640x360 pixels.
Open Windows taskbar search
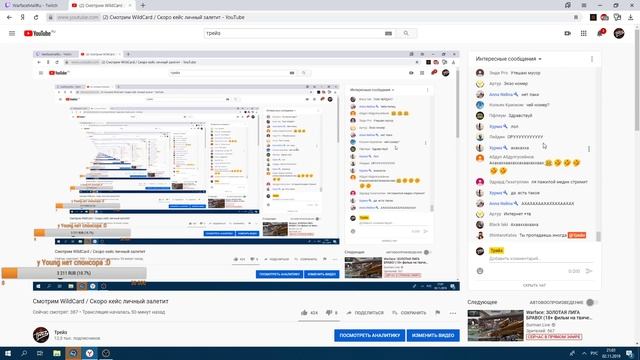pyautogui.click(x=24, y=353)
